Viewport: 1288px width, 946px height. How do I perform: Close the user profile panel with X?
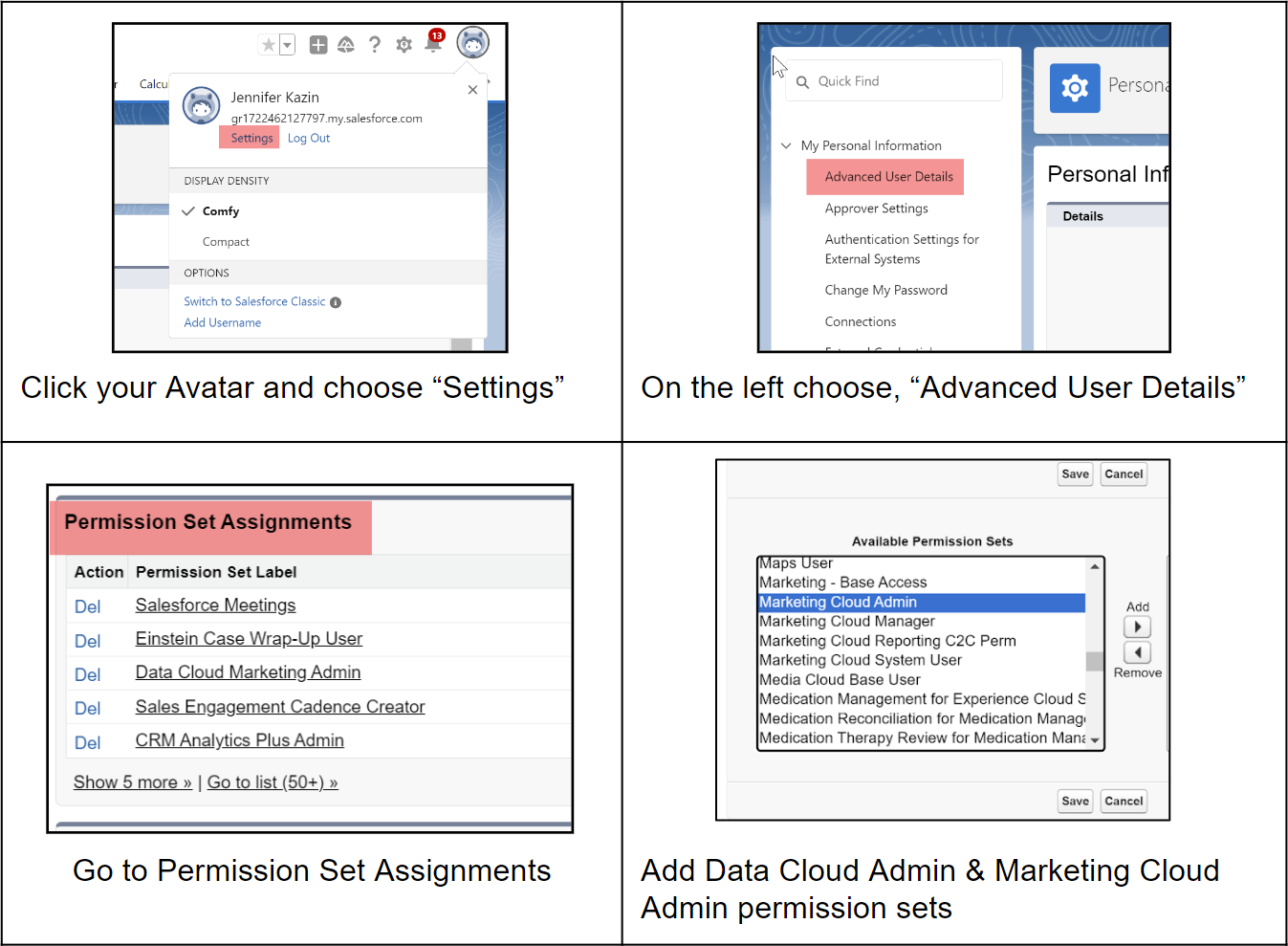tap(472, 90)
